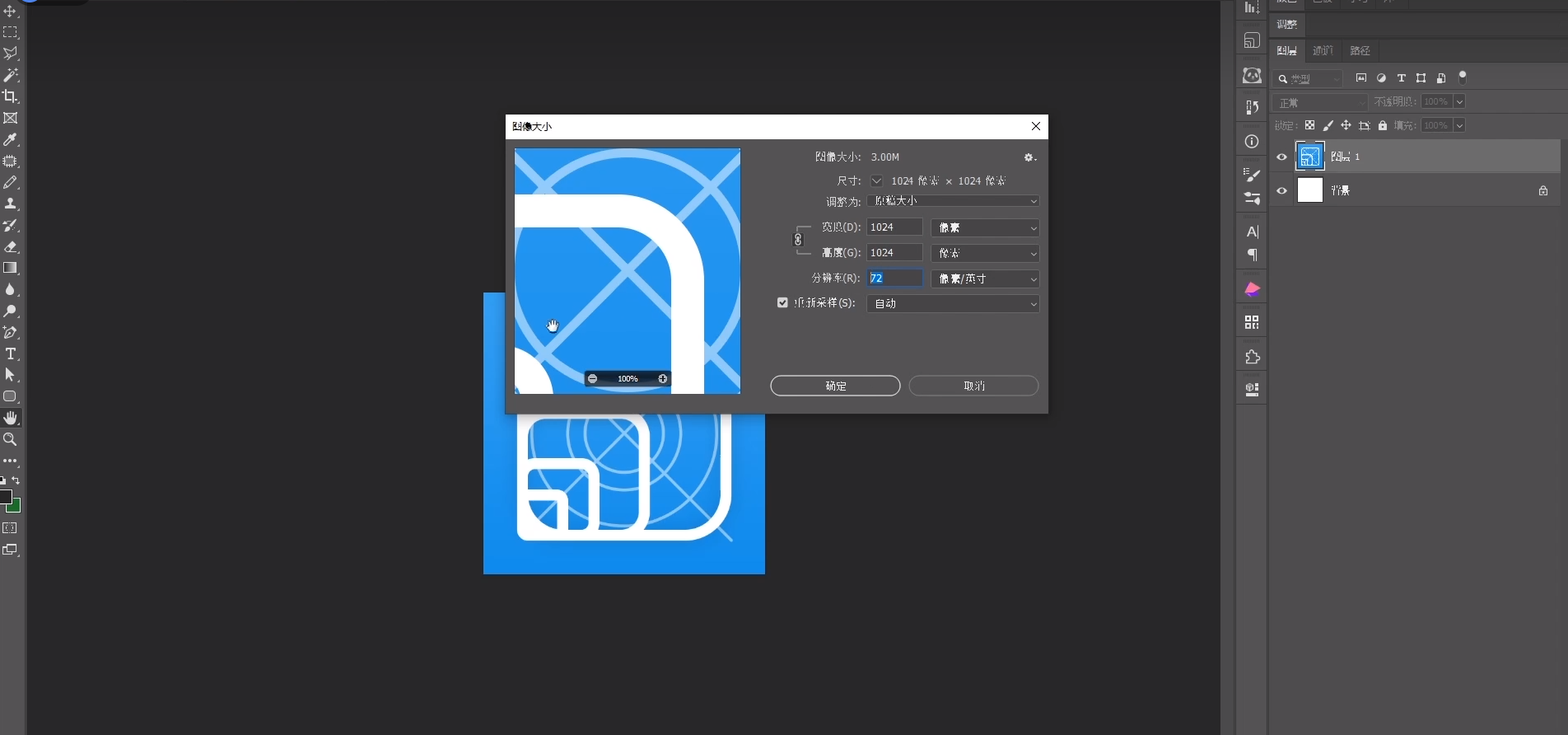
Task: Hide the Background layer eye icon
Action: [1281, 190]
